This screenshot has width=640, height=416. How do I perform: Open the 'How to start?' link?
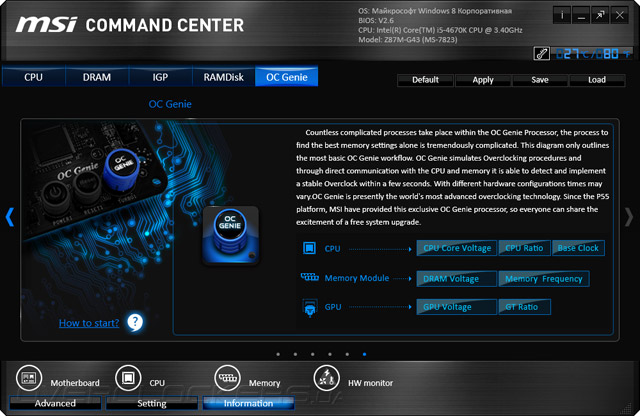coord(89,323)
